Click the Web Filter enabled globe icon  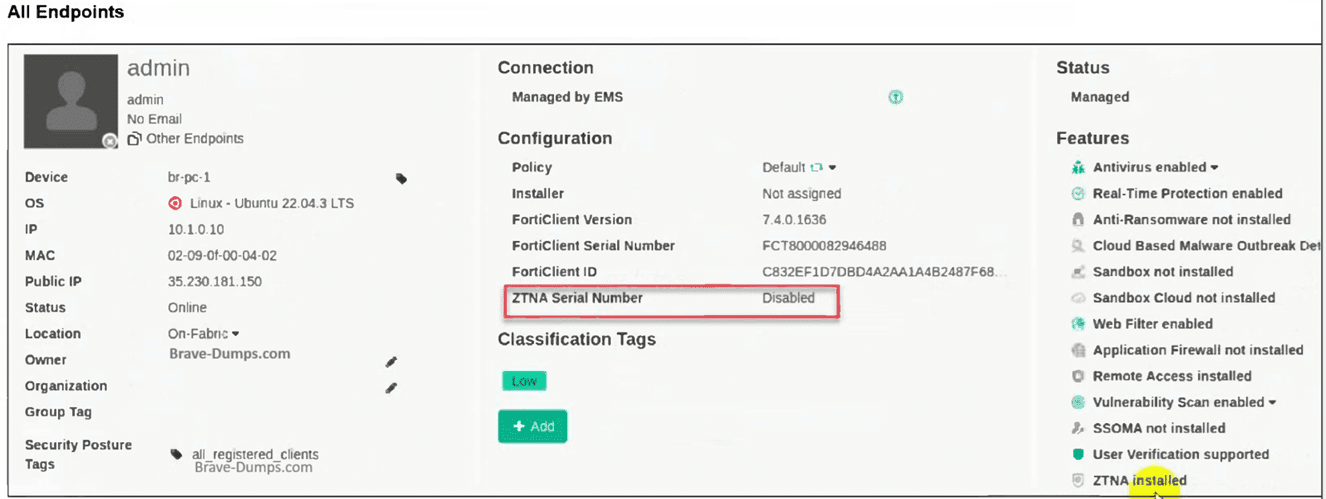1078,324
